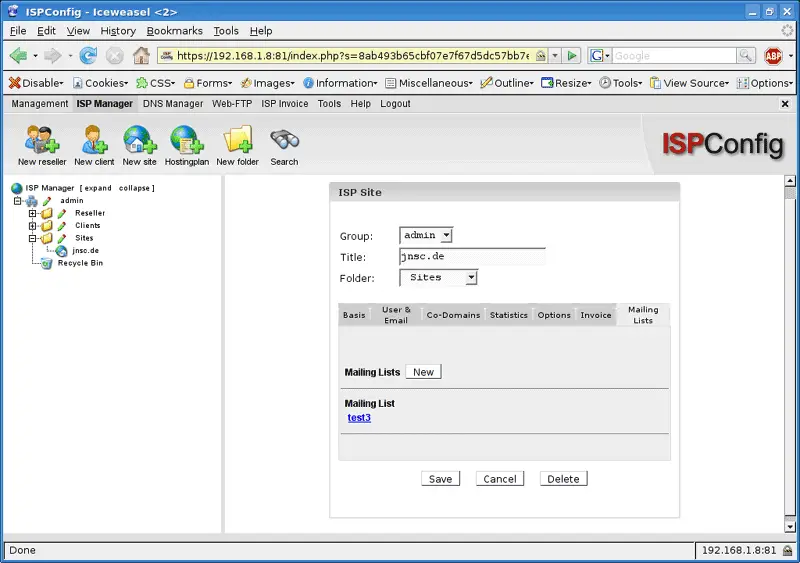800x563 pixels.
Task: Open the File menu
Action: coord(18,31)
